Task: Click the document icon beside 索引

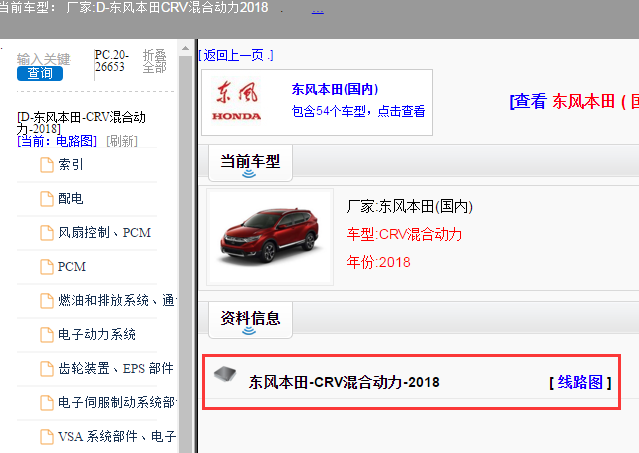Action: 46,165
